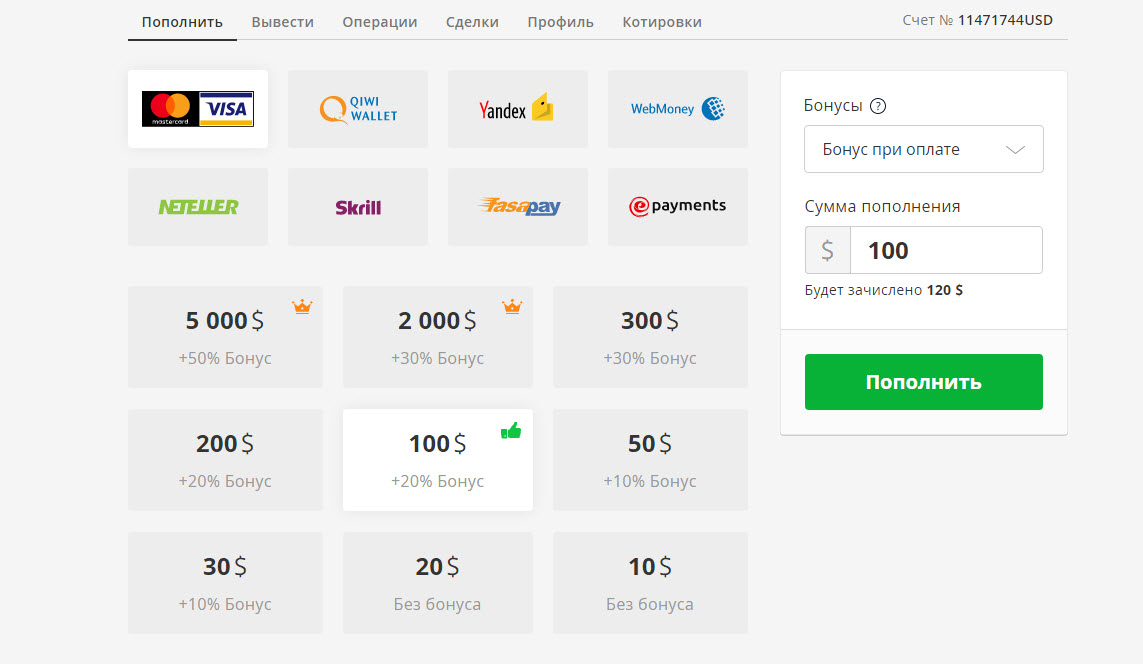Click the Сумма пополнения amount field
1143x664 pixels.
(945, 250)
